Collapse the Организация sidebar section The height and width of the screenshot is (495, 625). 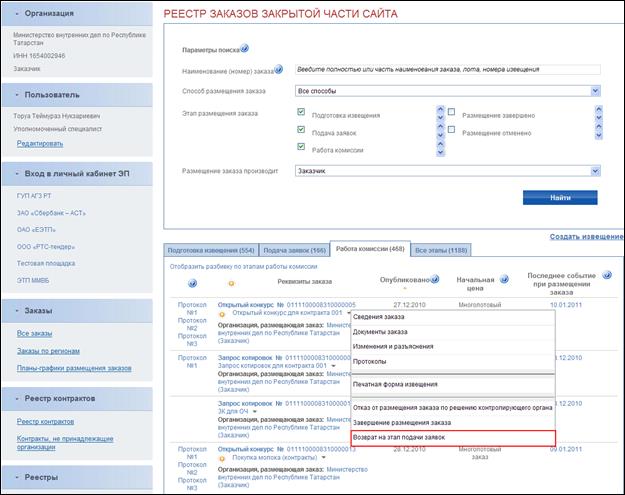point(77,14)
